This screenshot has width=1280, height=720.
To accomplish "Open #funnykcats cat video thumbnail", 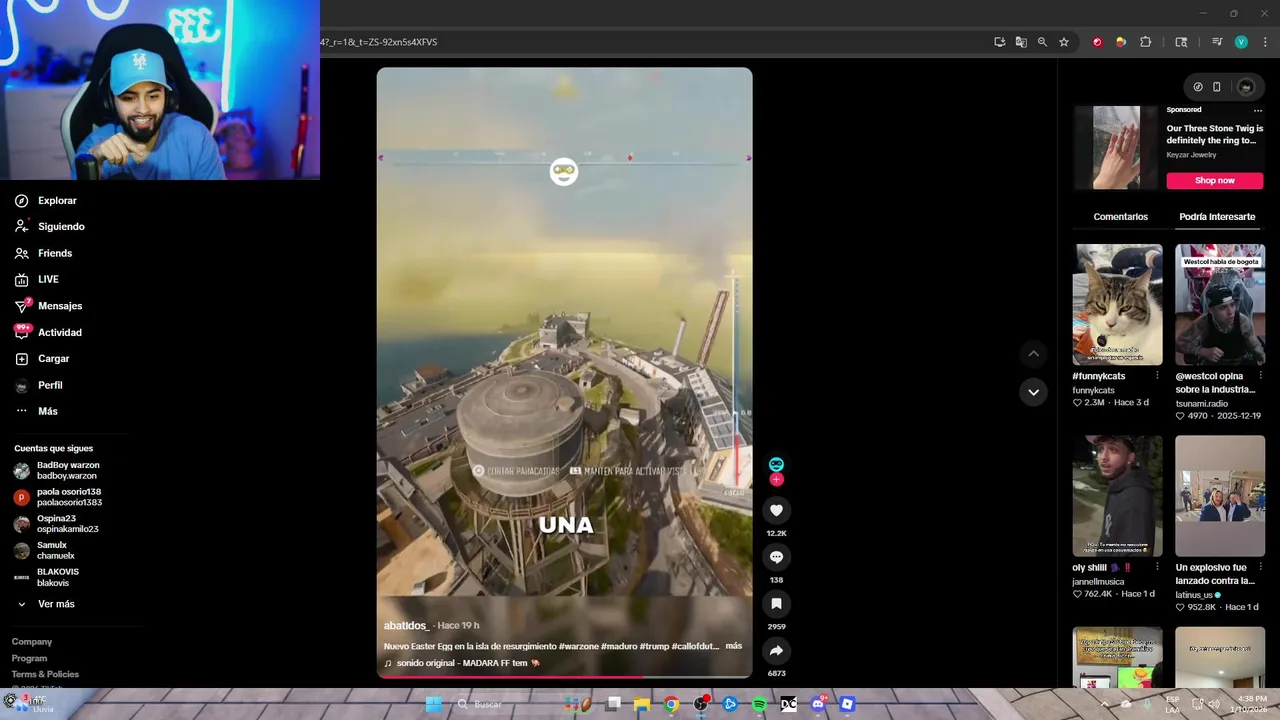I will pos(1118,305).
